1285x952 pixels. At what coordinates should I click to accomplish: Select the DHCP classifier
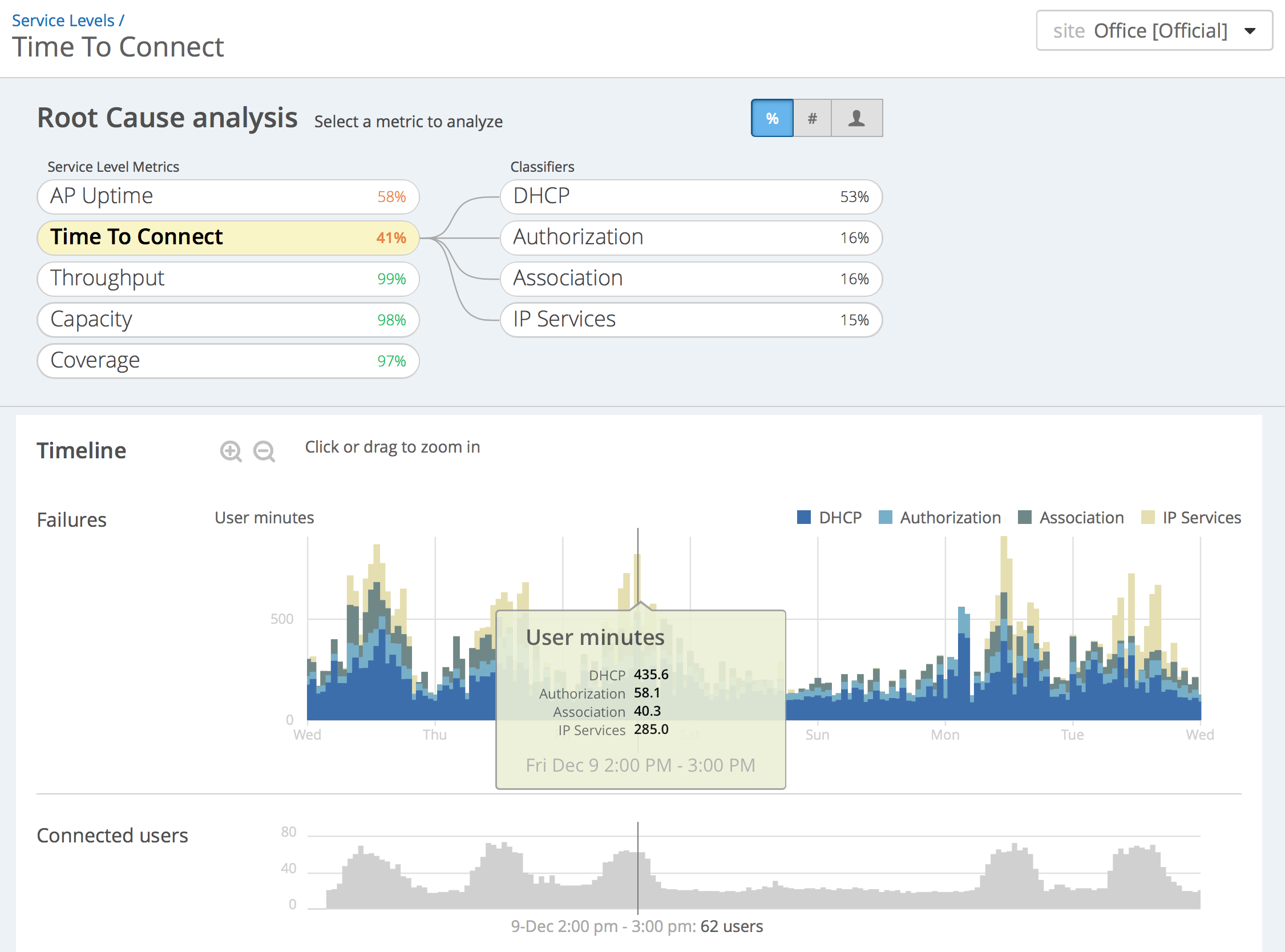point(690,196)
